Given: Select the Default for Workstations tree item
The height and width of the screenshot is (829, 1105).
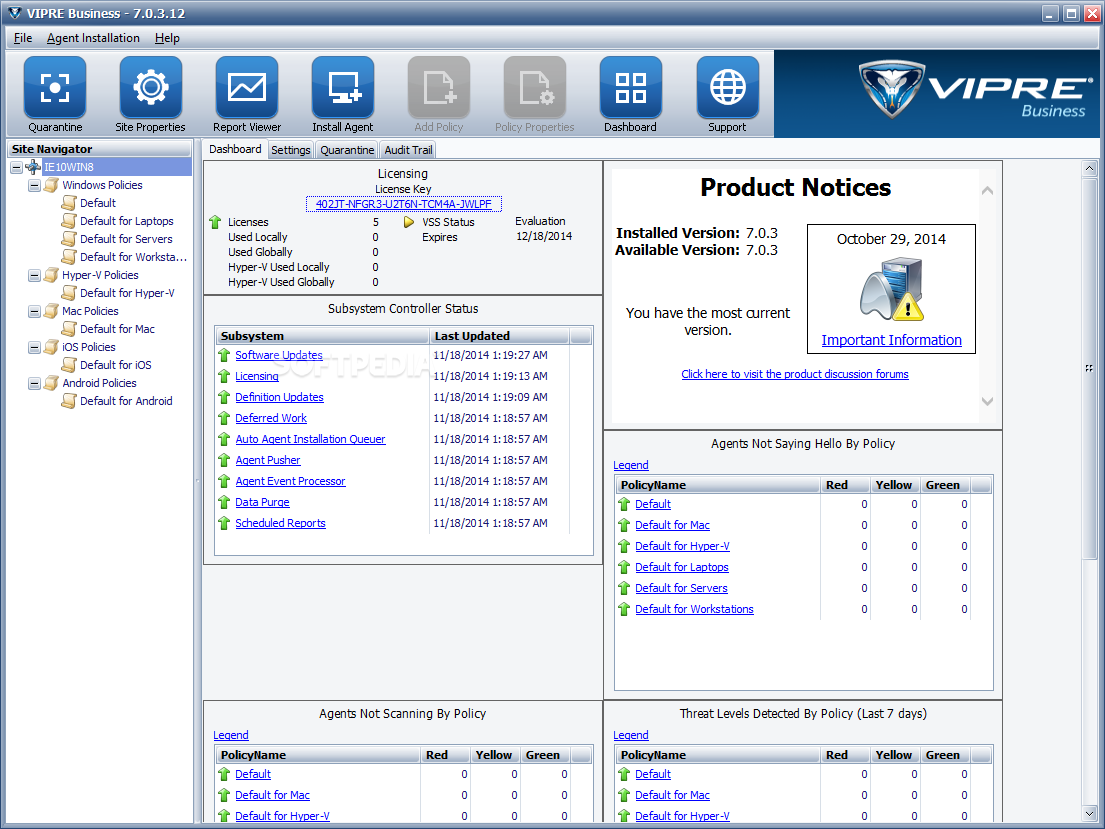Looking at the screenshot, I should [133, 257].
